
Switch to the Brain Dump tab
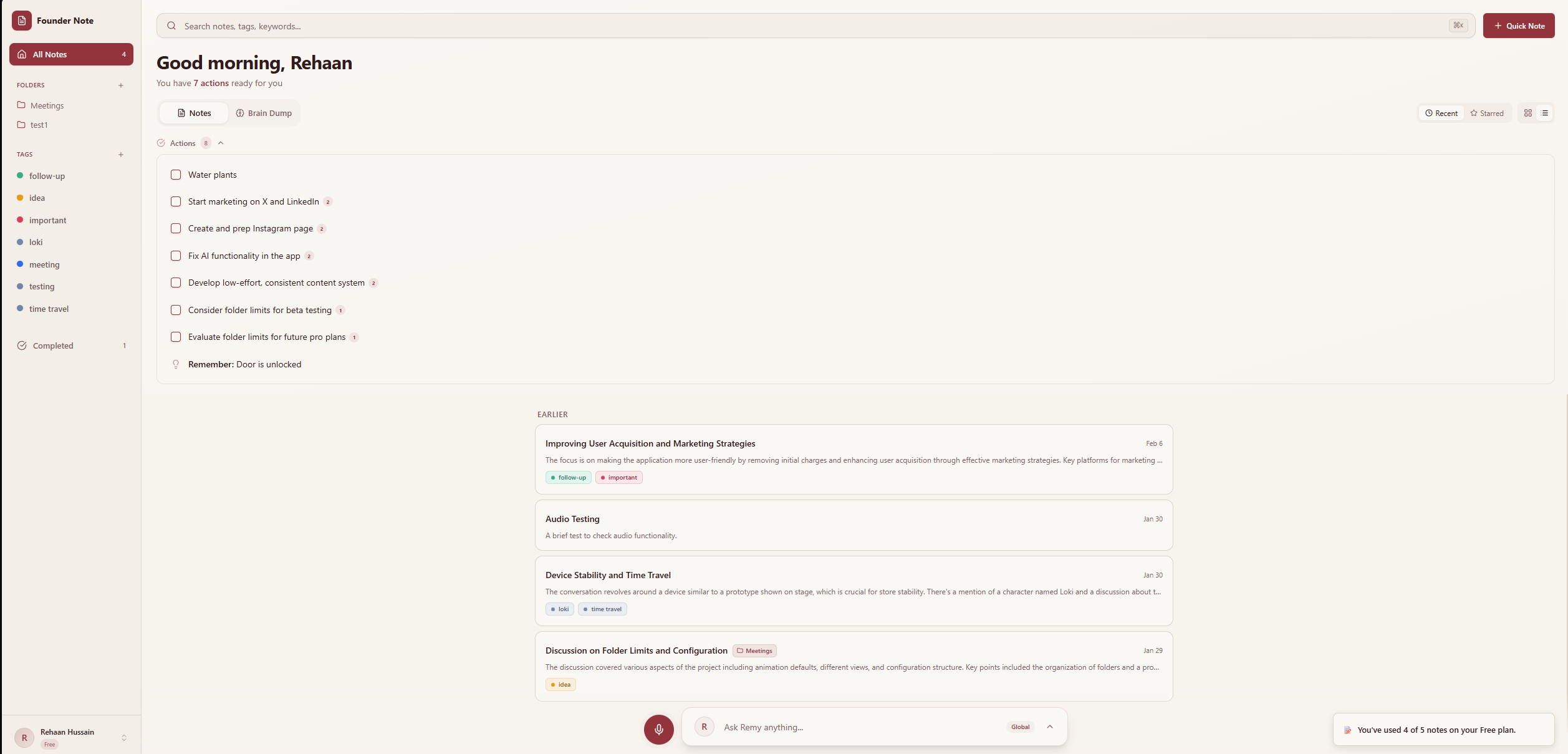tap(264, 113)
